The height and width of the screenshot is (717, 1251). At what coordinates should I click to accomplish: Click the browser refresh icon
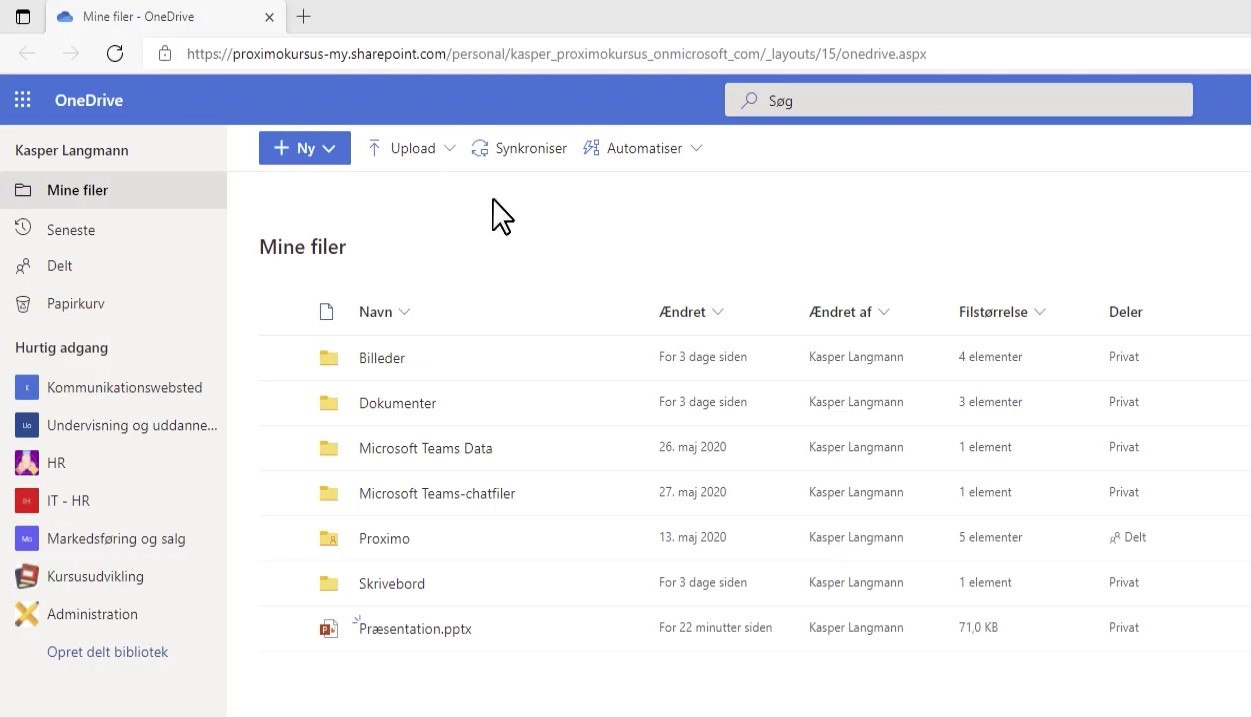tap(115, 54)
